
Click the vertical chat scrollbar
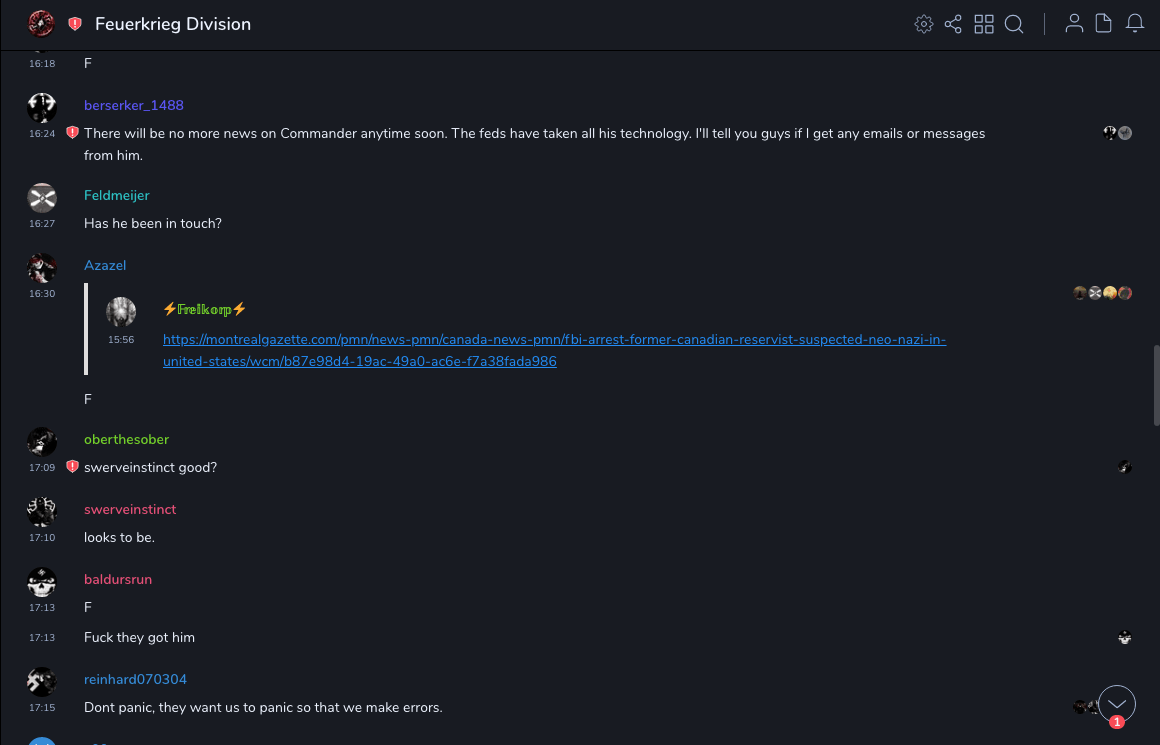coord(1156,385)
